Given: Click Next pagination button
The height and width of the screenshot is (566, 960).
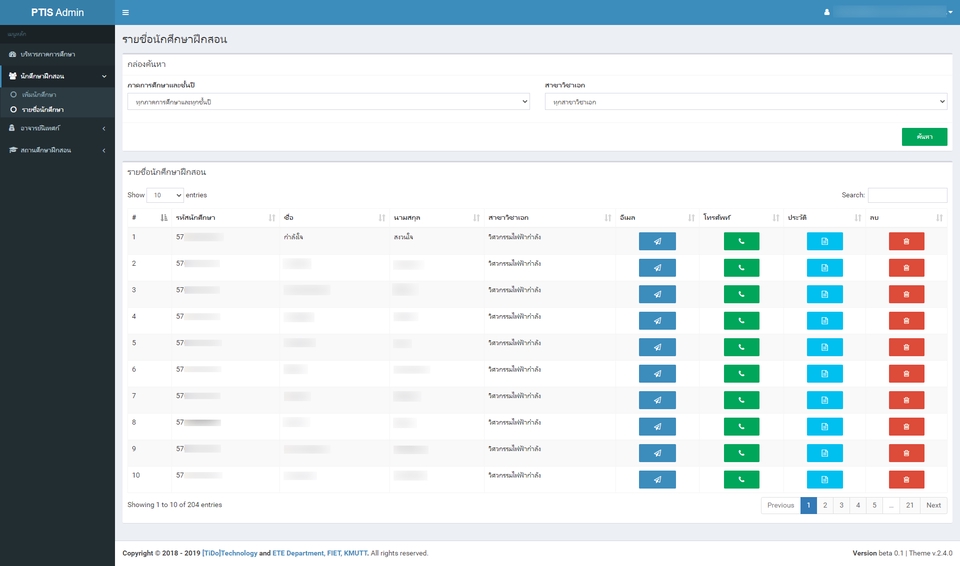Looking at the screenshot, I should click(933, 505).
